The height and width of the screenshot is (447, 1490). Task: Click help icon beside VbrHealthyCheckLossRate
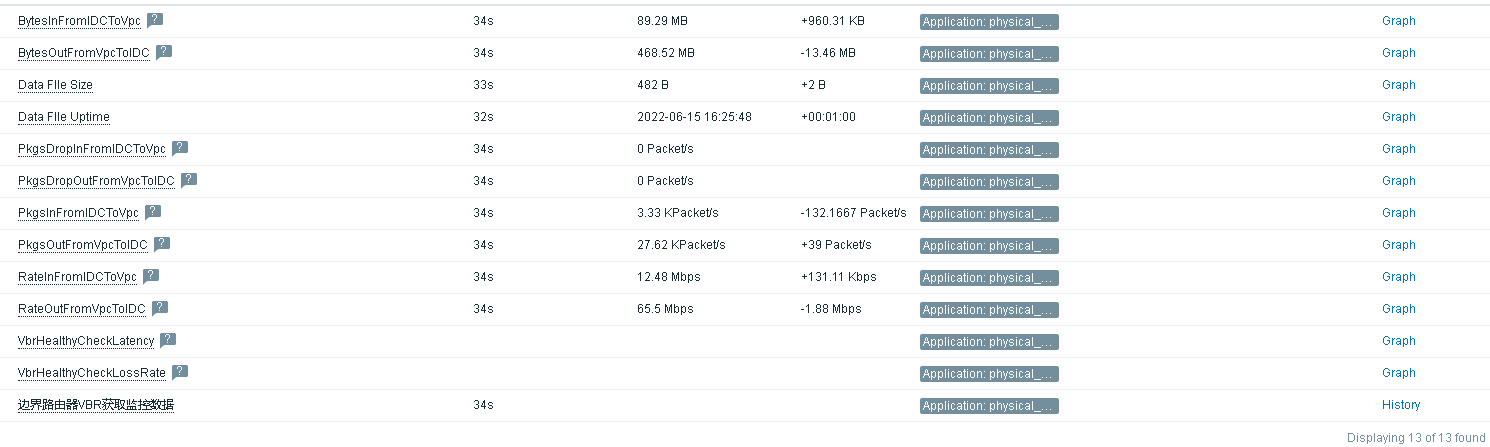(180, 372)
